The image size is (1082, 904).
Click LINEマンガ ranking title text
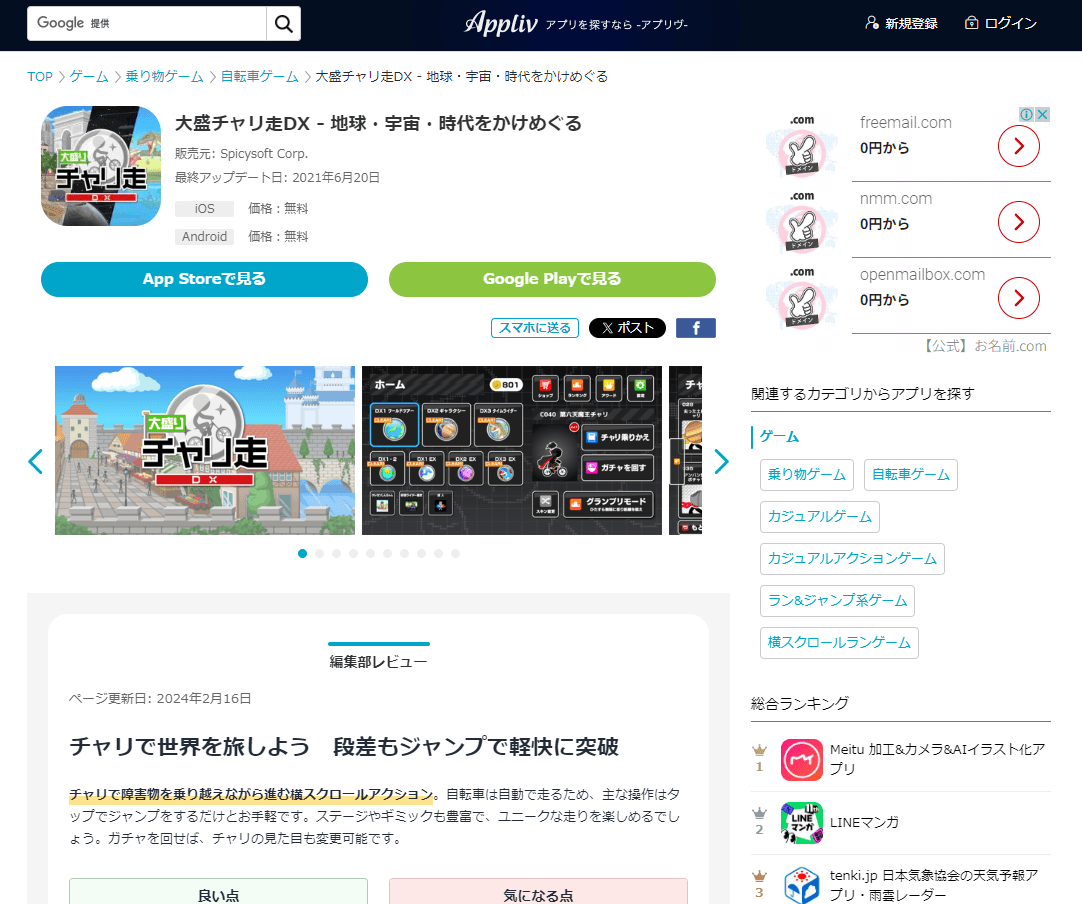click(864, 823)
